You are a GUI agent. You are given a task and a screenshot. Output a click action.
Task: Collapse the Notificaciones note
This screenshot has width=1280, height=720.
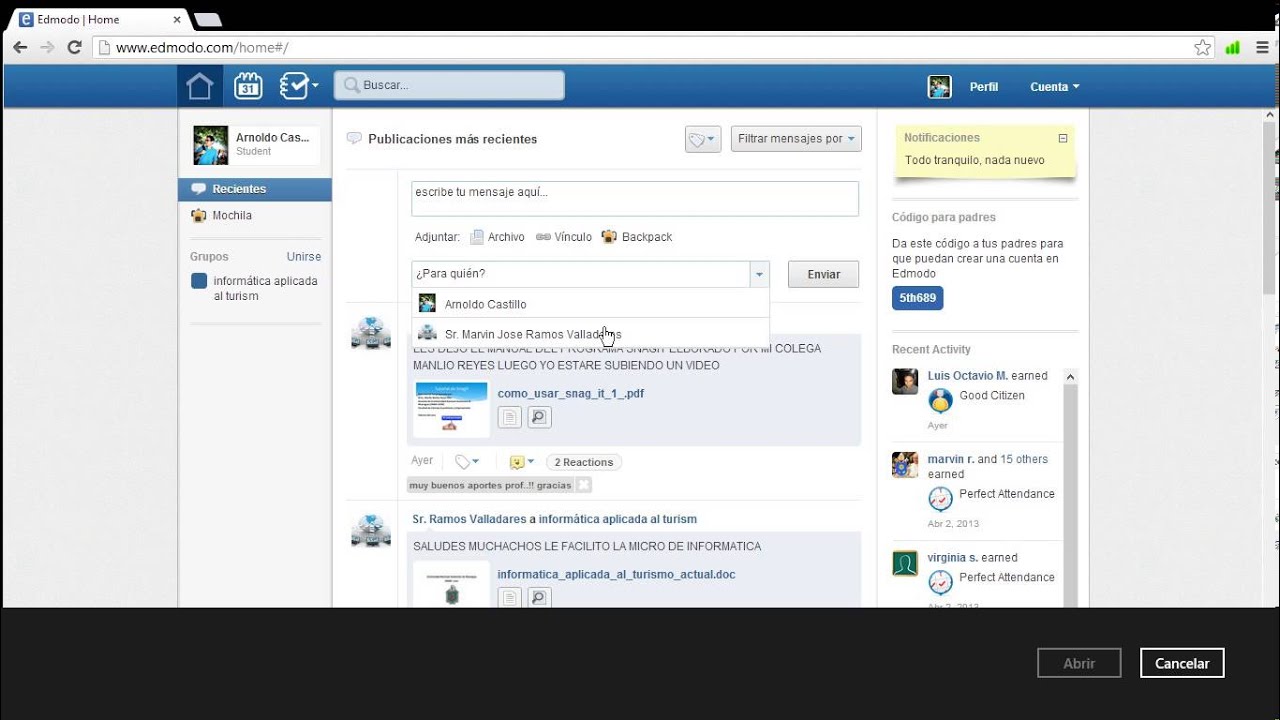coord(1063,138)
